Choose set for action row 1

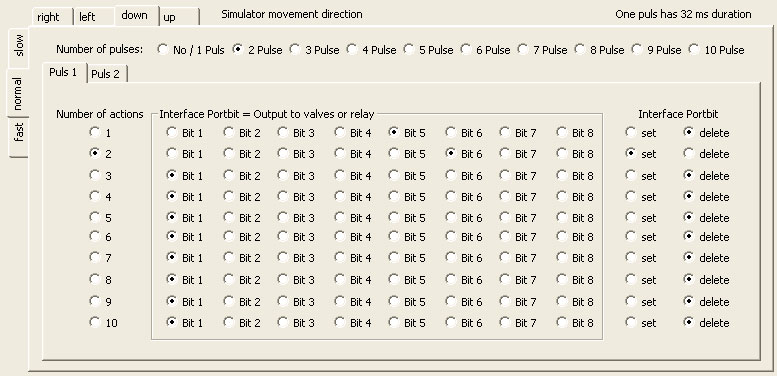pyautogui.click(x=630, y=132)
